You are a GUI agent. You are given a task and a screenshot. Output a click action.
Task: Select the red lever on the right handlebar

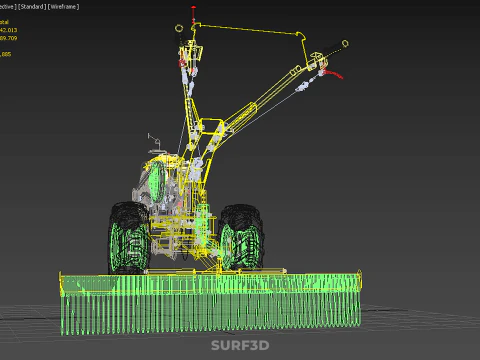(x=333, y=74)
